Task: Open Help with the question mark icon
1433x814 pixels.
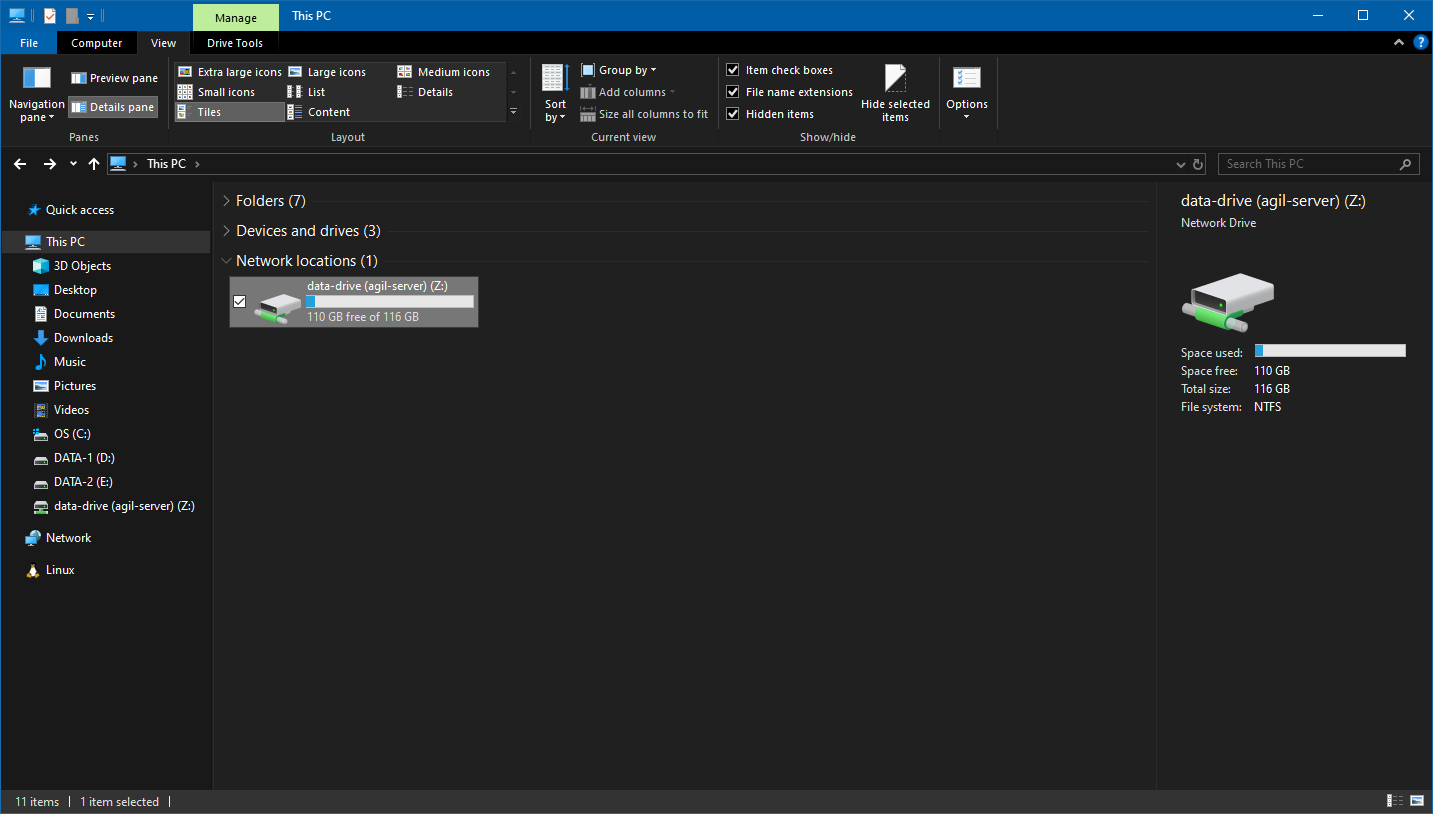Action: [1421, 42]
